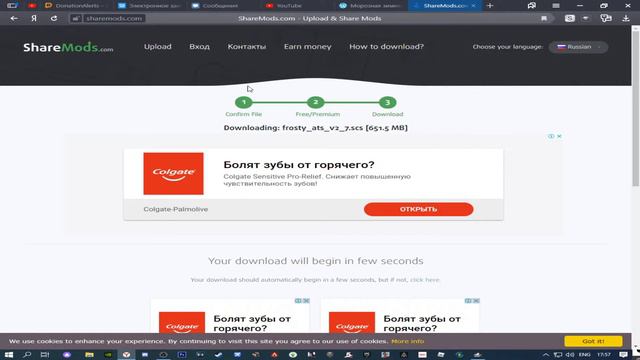The image size is (640, 360).
Task: Open the browser downloads arrow icon
Action: (626, 18)
